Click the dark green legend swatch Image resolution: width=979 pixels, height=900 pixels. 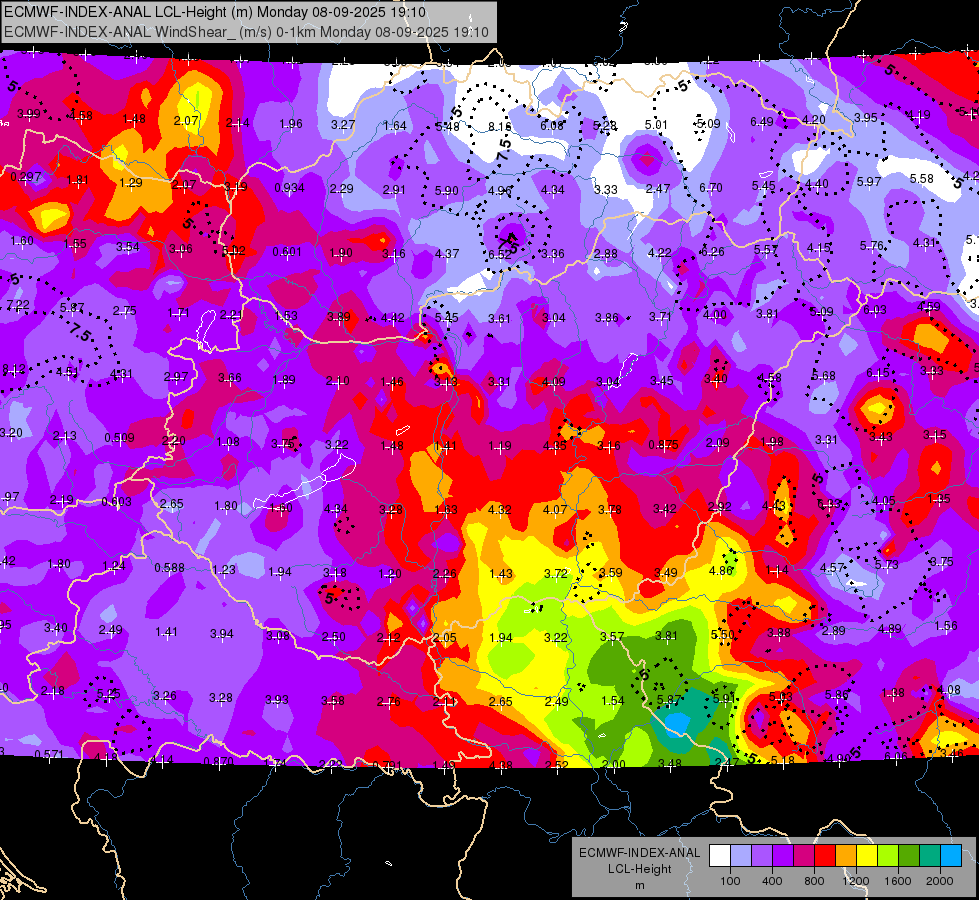(909, 855)
